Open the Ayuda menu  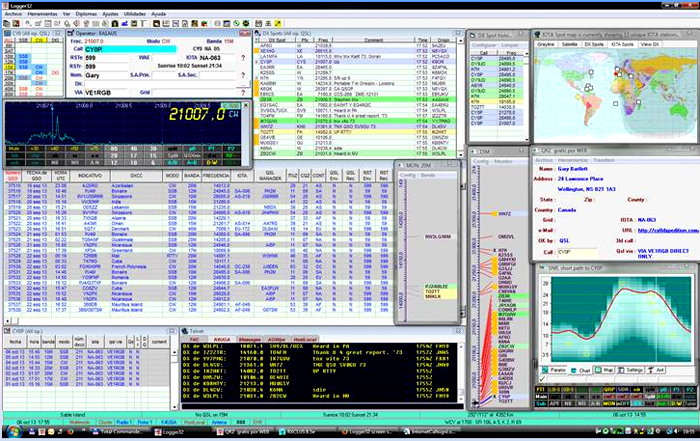[158, 14]
